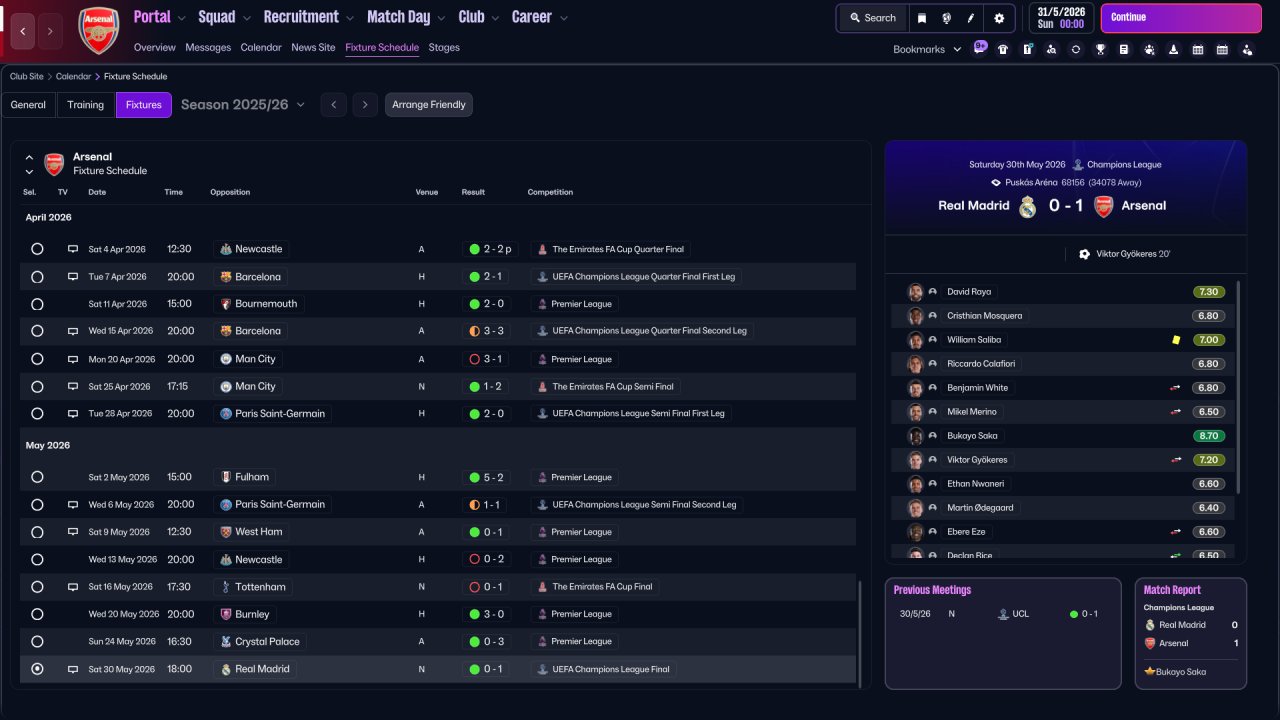Screen dimensions: 1280x720
Task: Select the Crystal Palace fixture radio button
Action: pos(37,642)
